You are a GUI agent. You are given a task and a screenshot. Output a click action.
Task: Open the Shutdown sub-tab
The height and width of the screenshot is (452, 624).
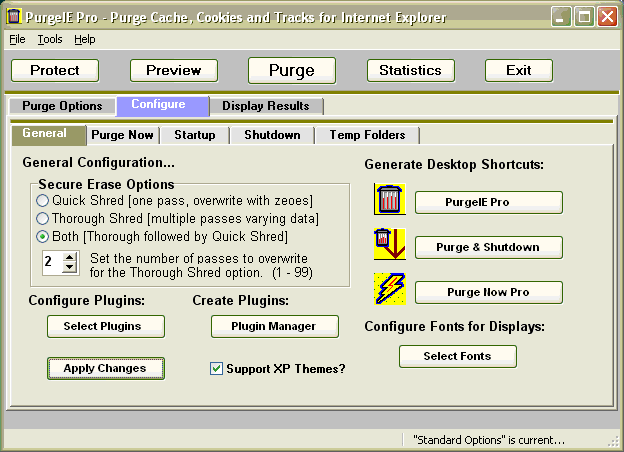tap(272, 135)
